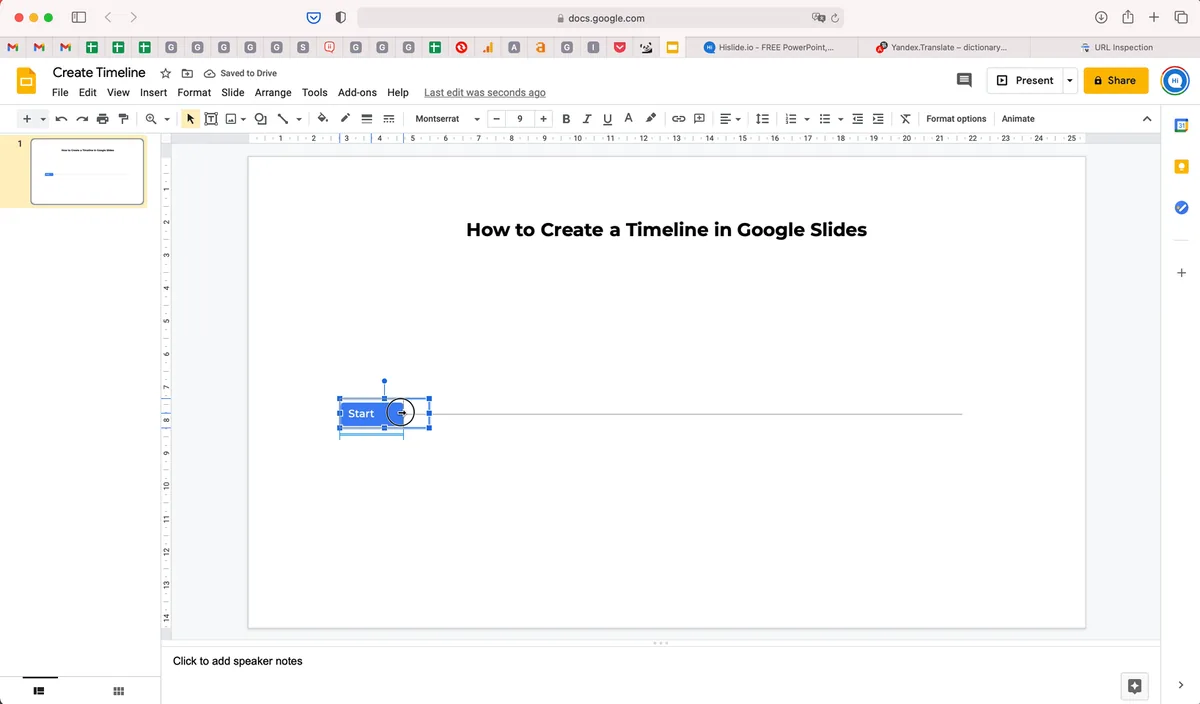Click the Redo arrow icon
Image resolution: width=1200 pixels, height=704 pixels.
[x=82, y=119]
